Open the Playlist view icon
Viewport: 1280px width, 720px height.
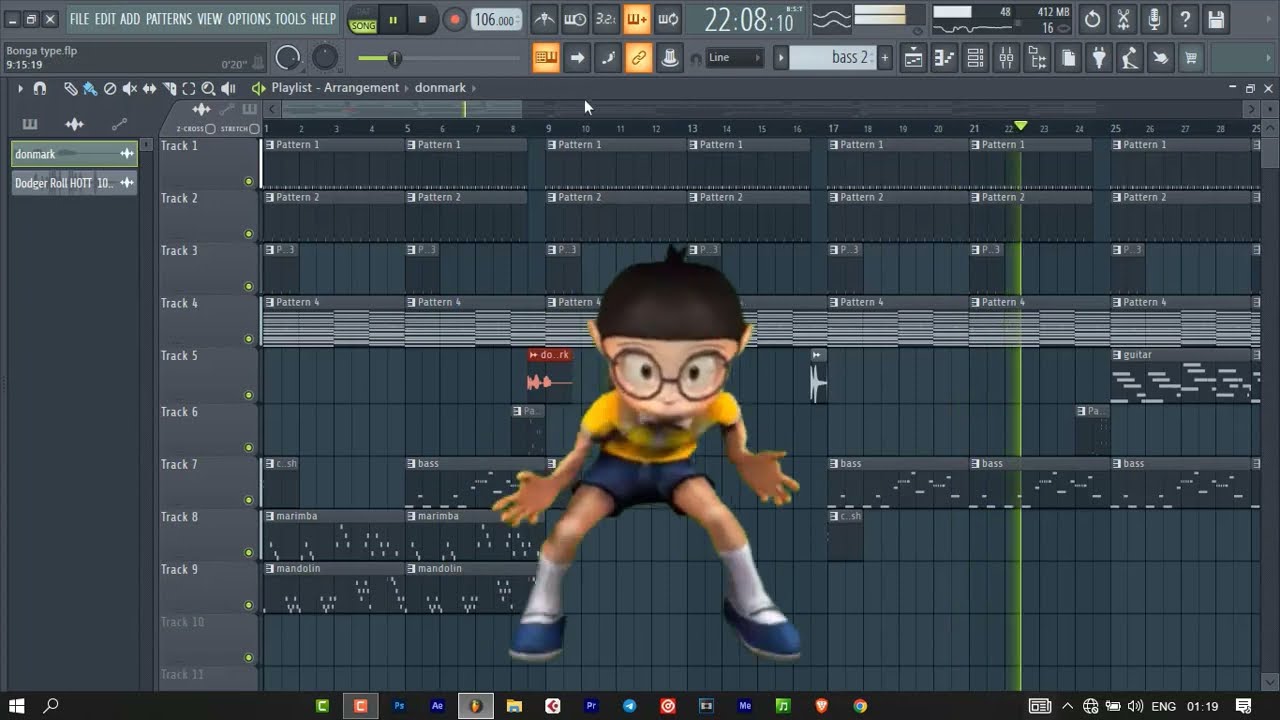tap(913, 58)
